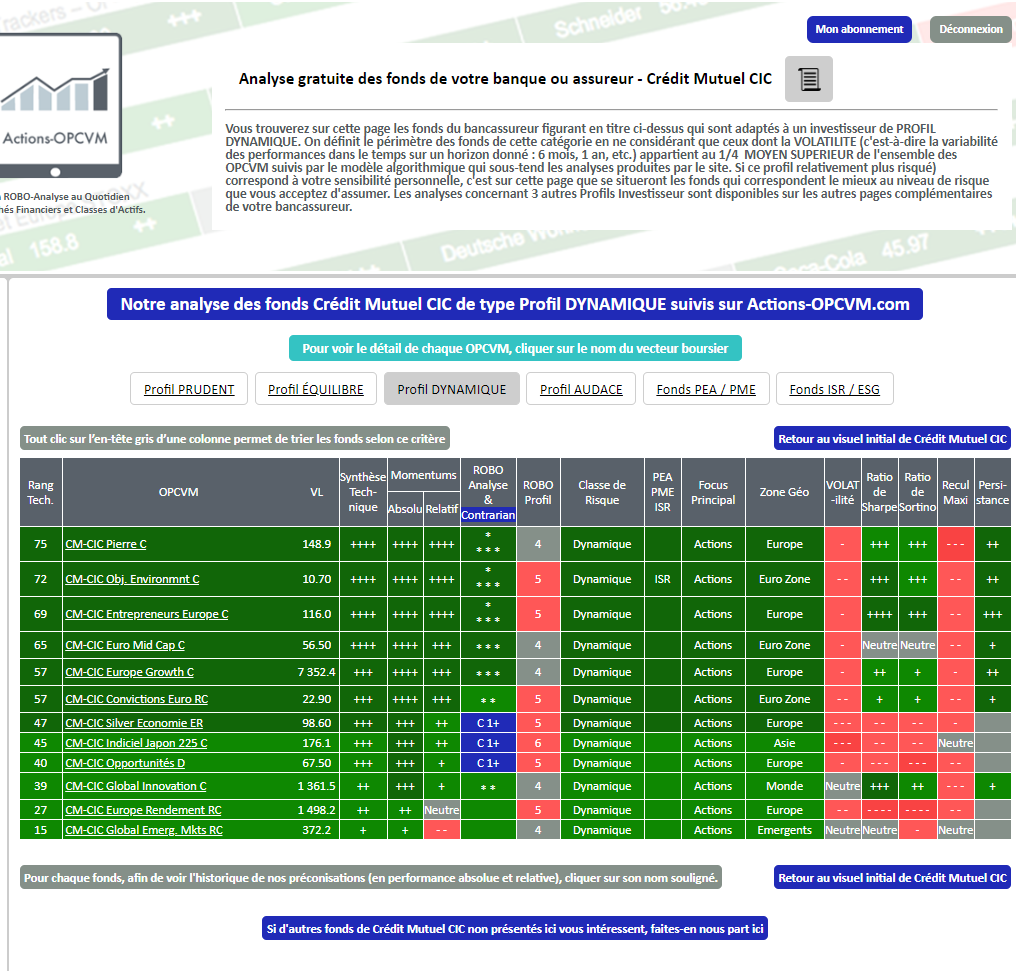Click the Monde zone cell
This screenshot has height=971, width=1016.
785,786
